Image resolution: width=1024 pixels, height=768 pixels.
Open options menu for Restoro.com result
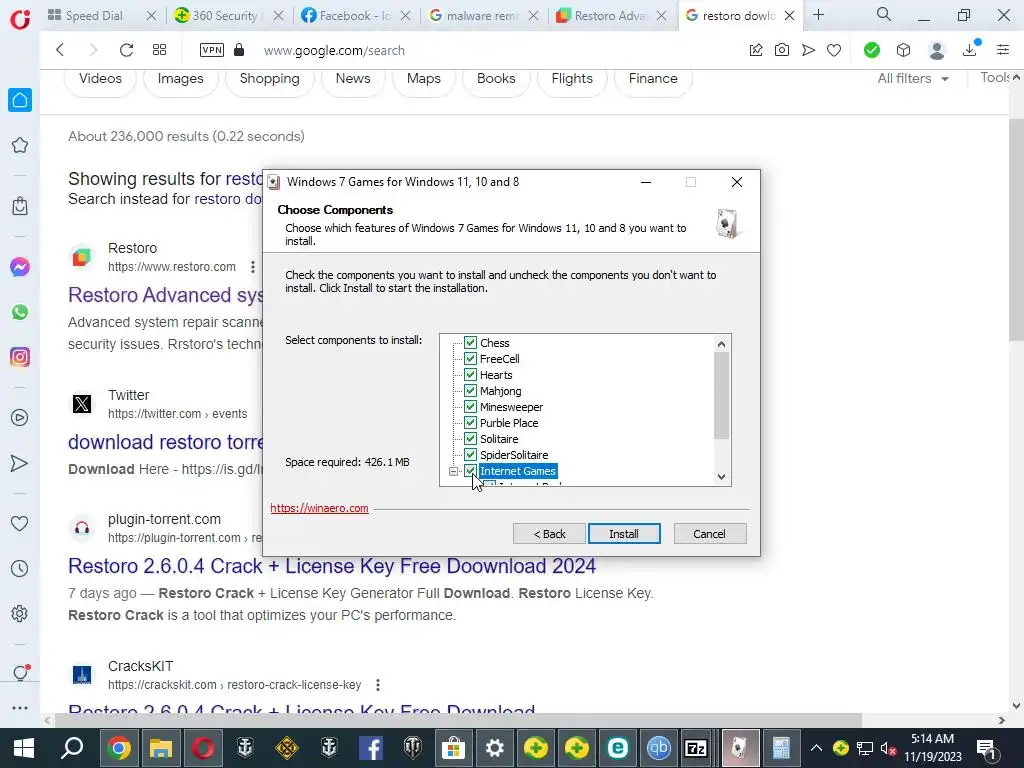point(253,266)
